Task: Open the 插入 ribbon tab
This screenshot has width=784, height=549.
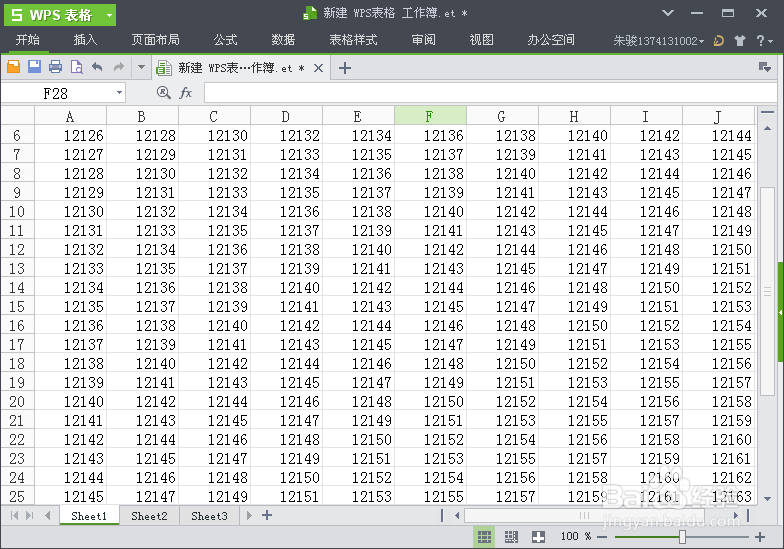Action: coord(86,40)
